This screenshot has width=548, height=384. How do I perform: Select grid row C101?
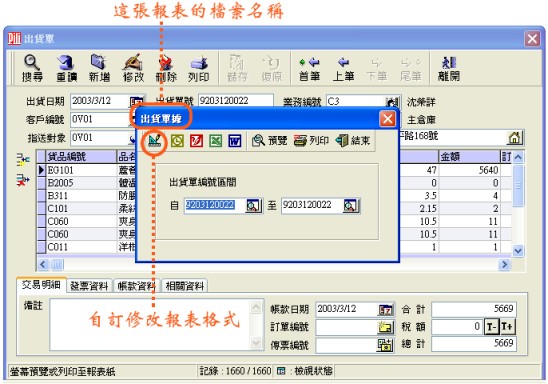tap(81, 209)
